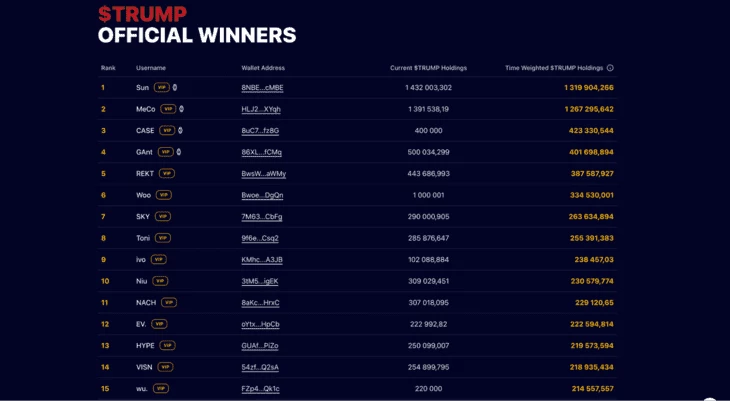Click the VIP badge beside HYPE
This screenshot has height=401, width=730.
[167, 346]
